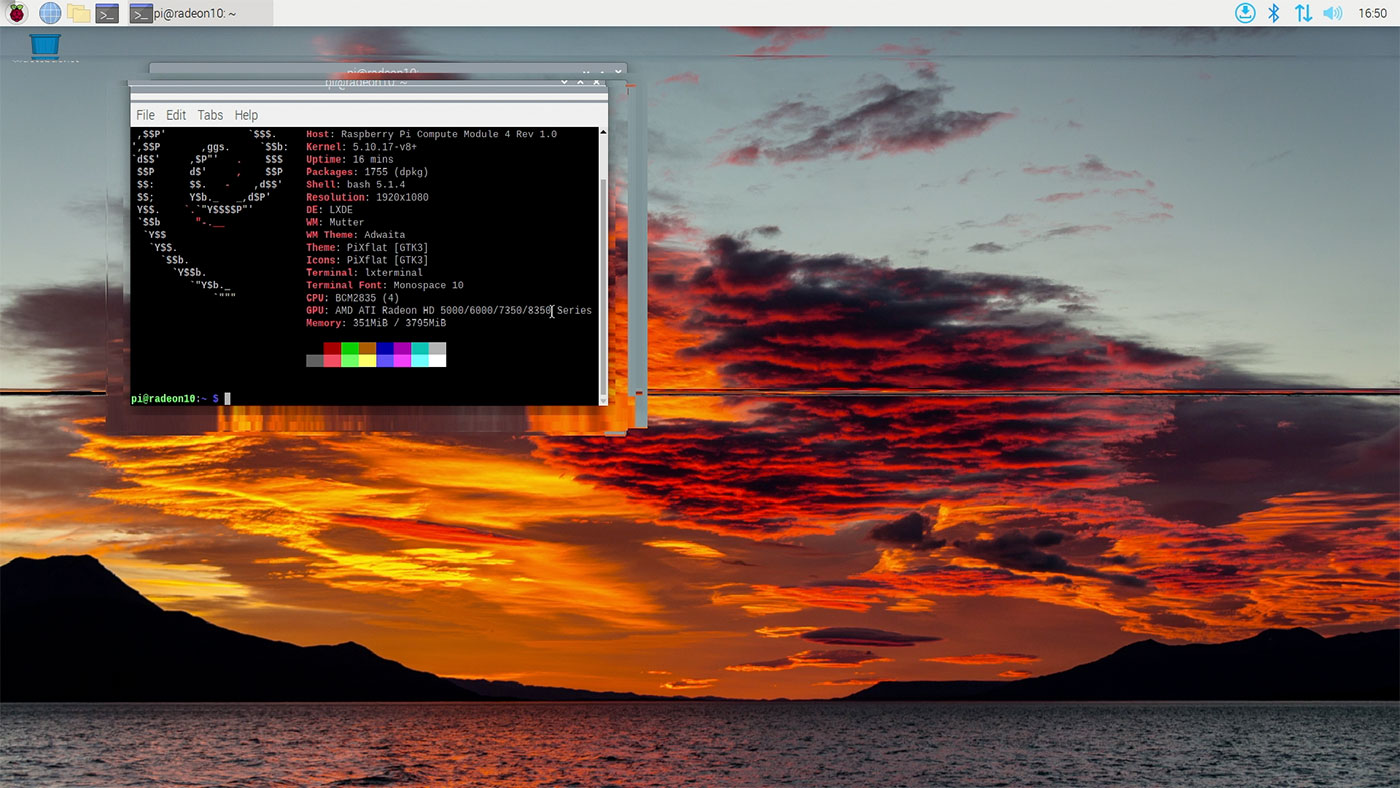Click the 'Host: Raspberry Pi Compute Module 4' line
The height and width of the screenshot is (788, 1400).
(431, 134)
